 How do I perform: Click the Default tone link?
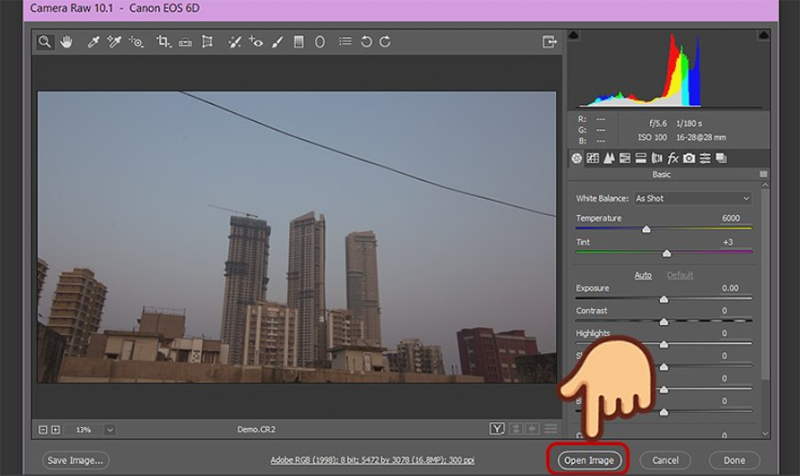(680, 275)
